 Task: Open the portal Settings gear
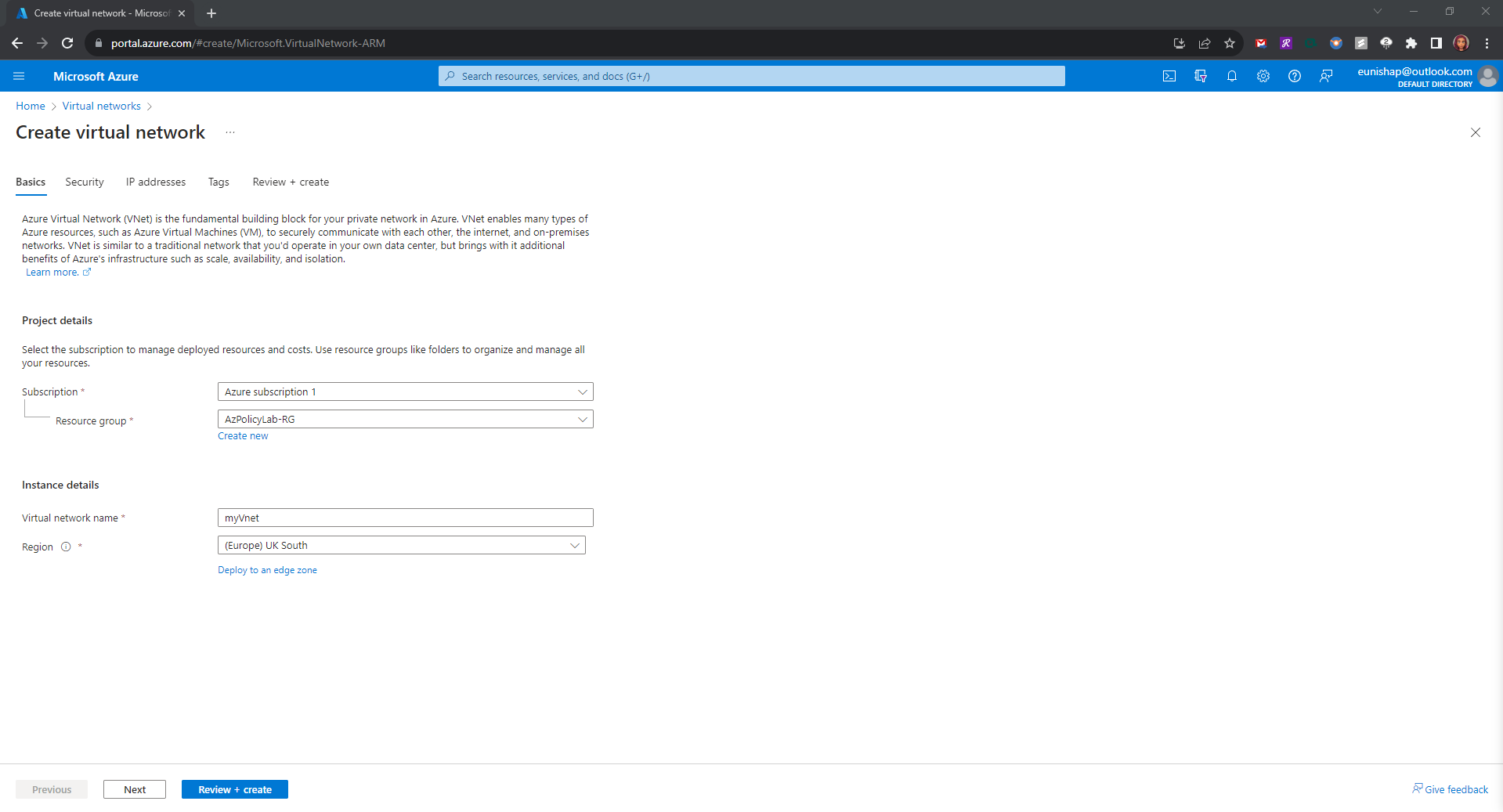(1263, 76)
